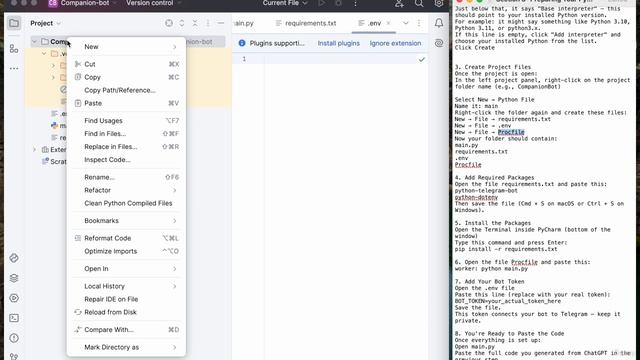Open Project panel options menu
This screenshot has width=640, height=360.
click(x=208, y=23)
